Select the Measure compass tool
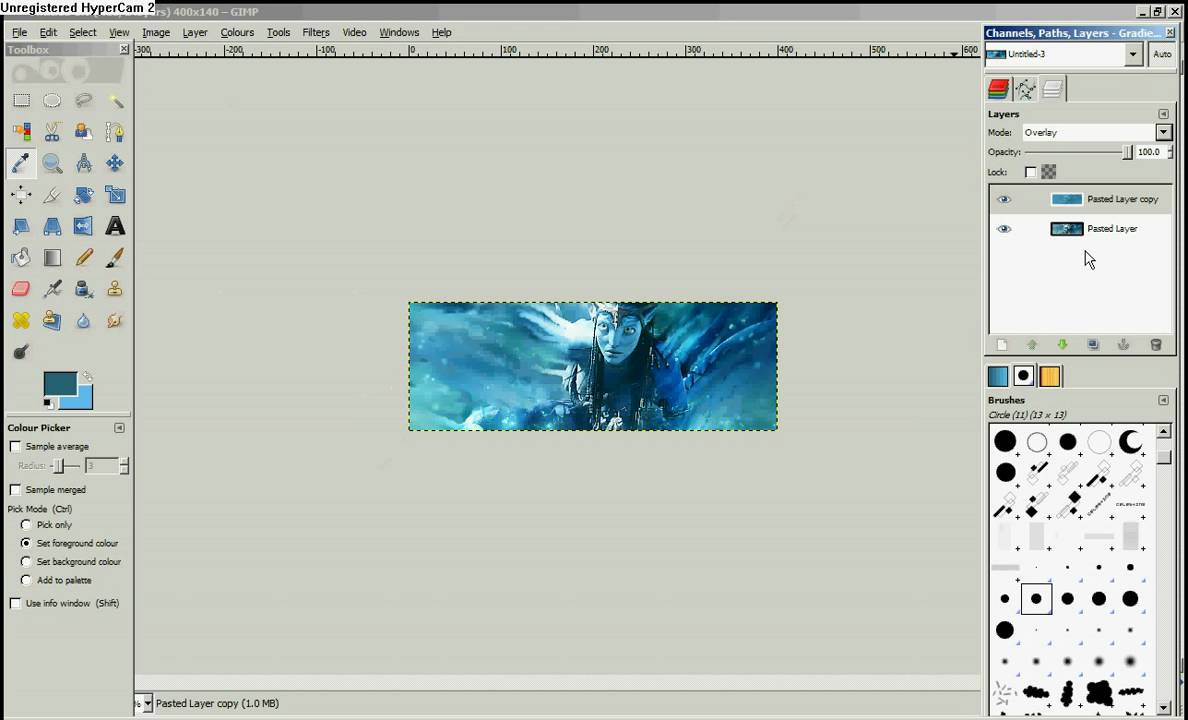1188x720 pixels. pyautogui.click(x=83, y=163)
